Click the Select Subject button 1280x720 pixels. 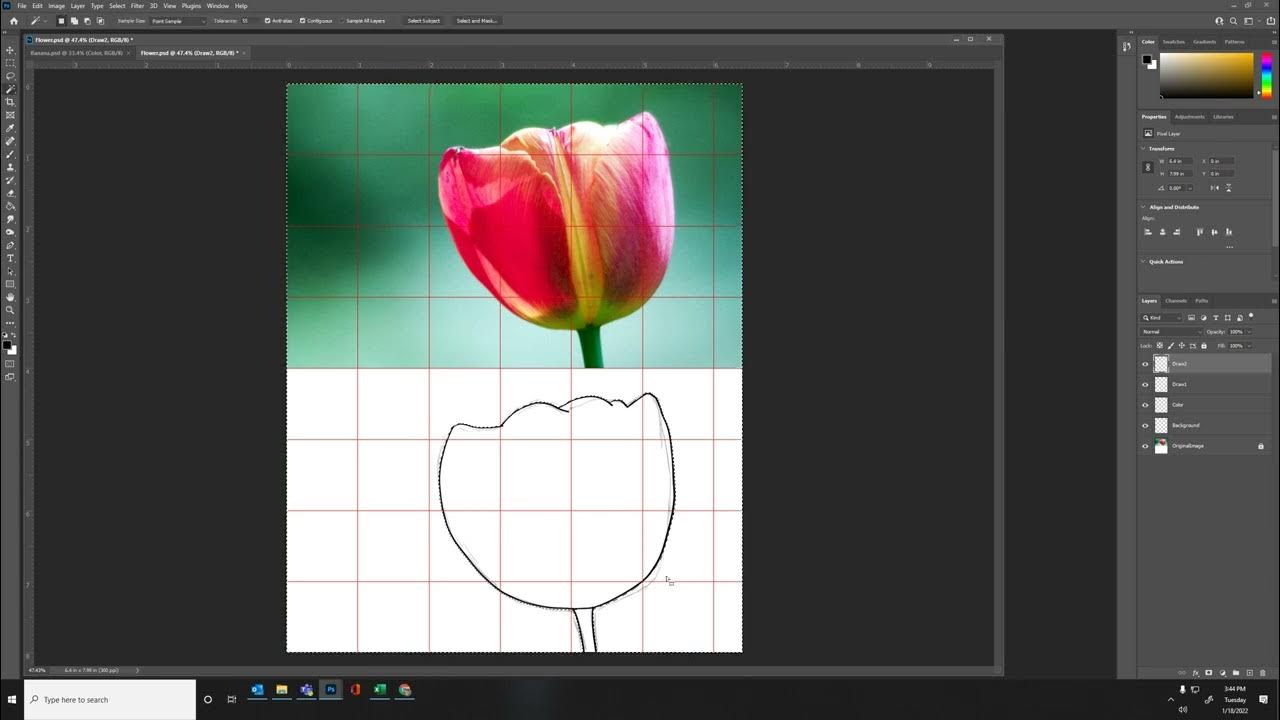423,21
